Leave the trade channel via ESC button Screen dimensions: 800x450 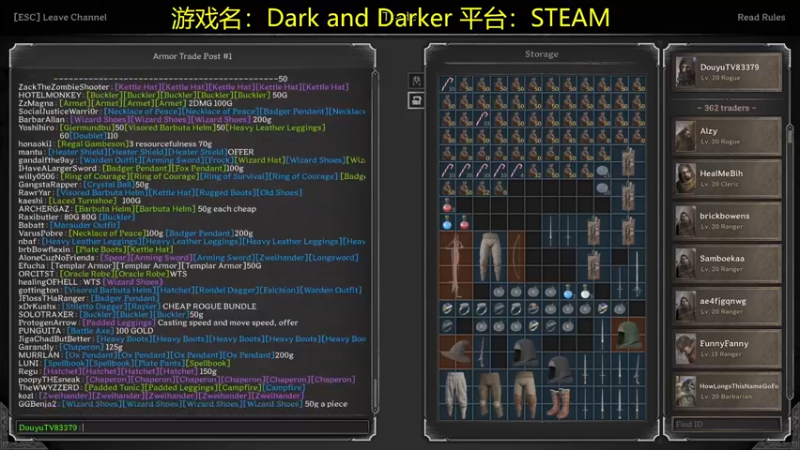pyautogui.click(x=60, y=17)
